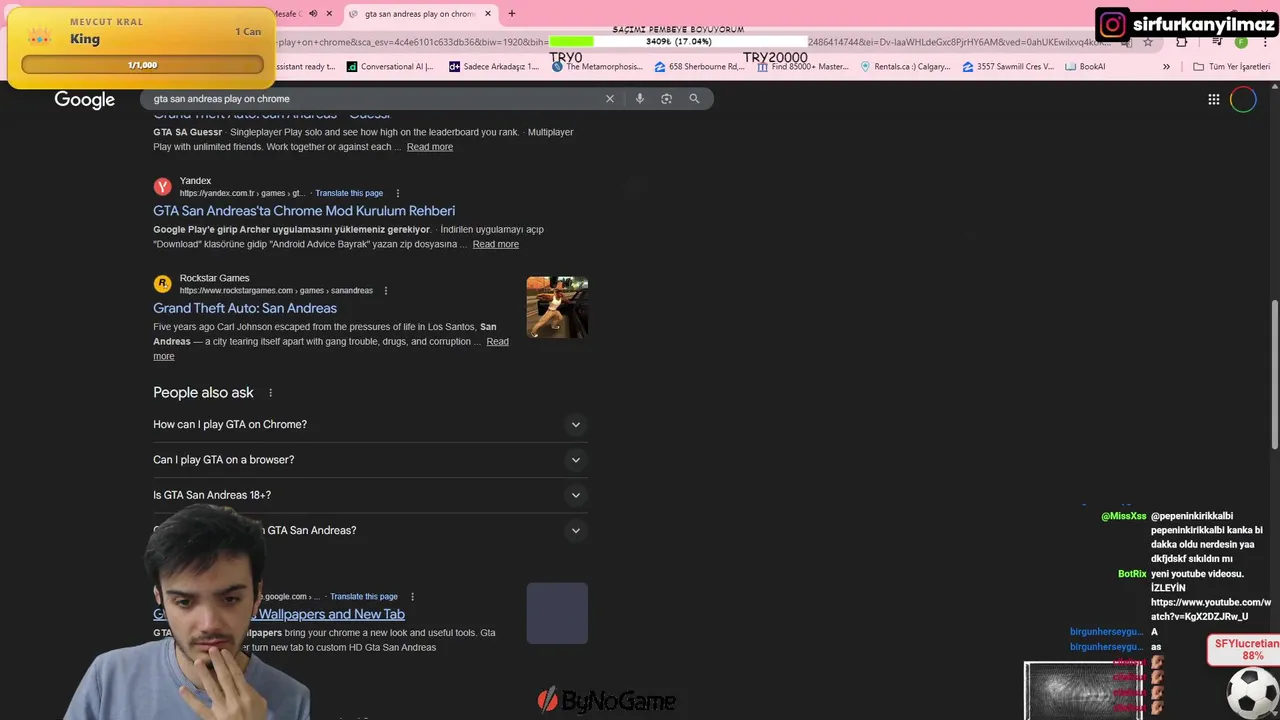
Task: Open options menu for the Yandex result
Action: (x=397, y=193)
